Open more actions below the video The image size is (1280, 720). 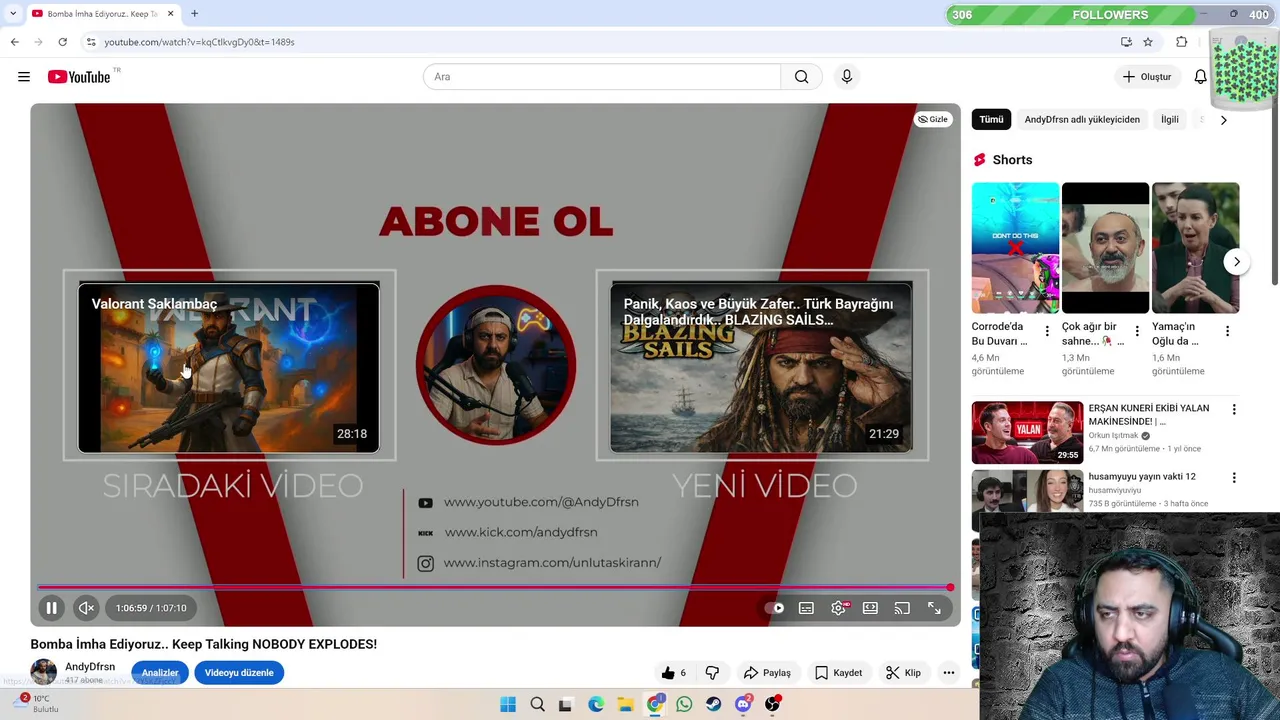point(949,673)
